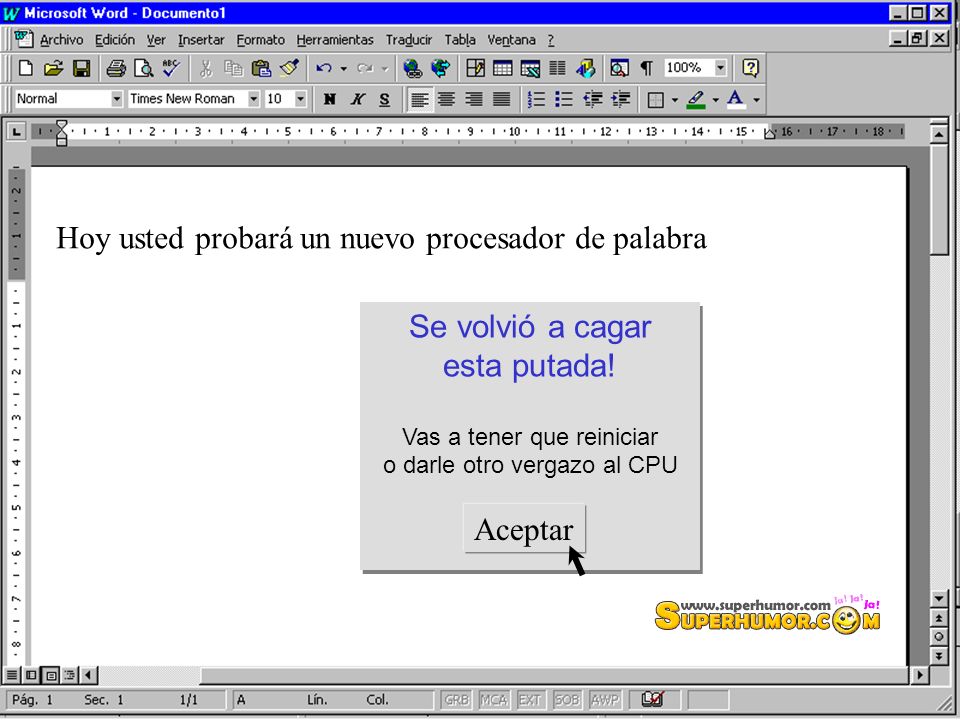This screenshot has height=720, width=960.
Task: Expand the undo history arrow
Action: coord(343,69)
